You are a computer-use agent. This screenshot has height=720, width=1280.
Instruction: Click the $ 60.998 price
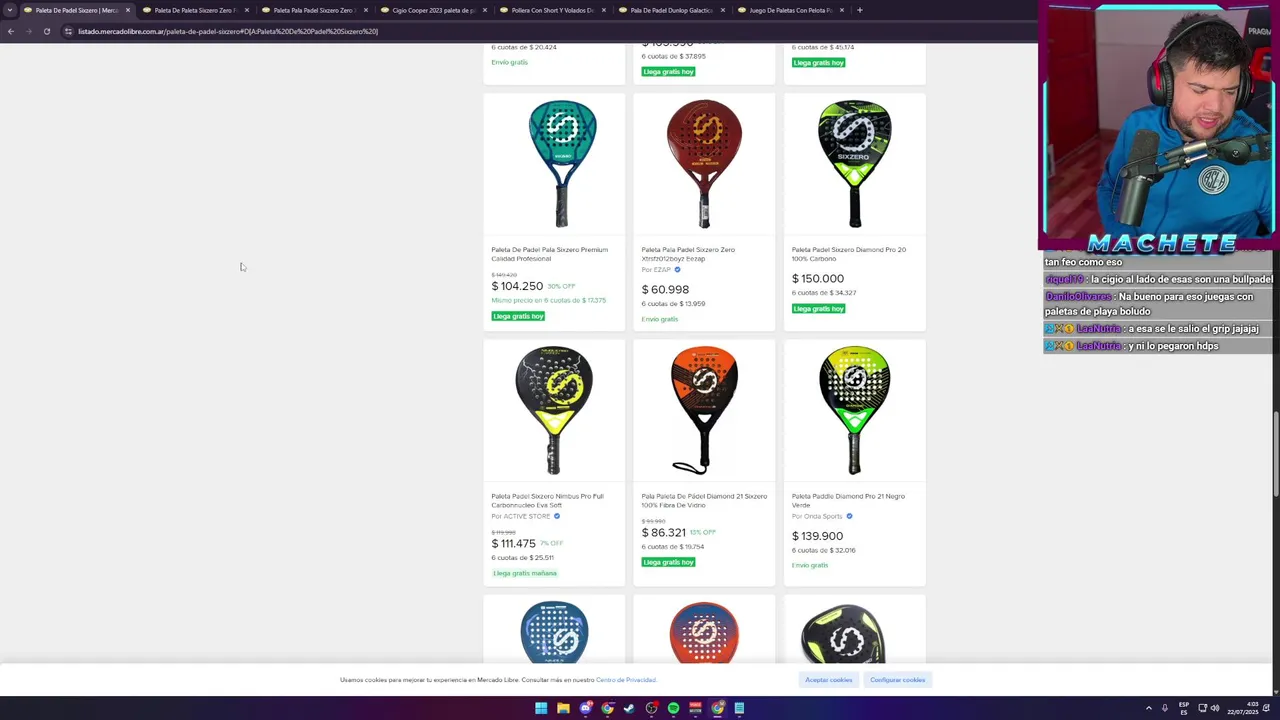pos(665,290)
